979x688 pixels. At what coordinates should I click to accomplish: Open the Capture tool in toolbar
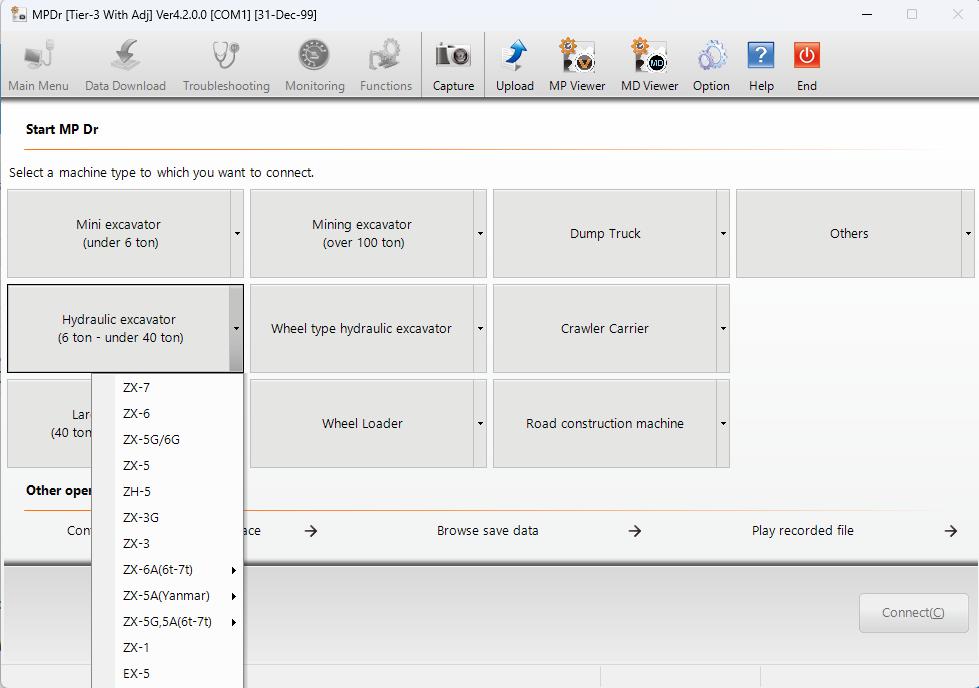coord(453,65)
